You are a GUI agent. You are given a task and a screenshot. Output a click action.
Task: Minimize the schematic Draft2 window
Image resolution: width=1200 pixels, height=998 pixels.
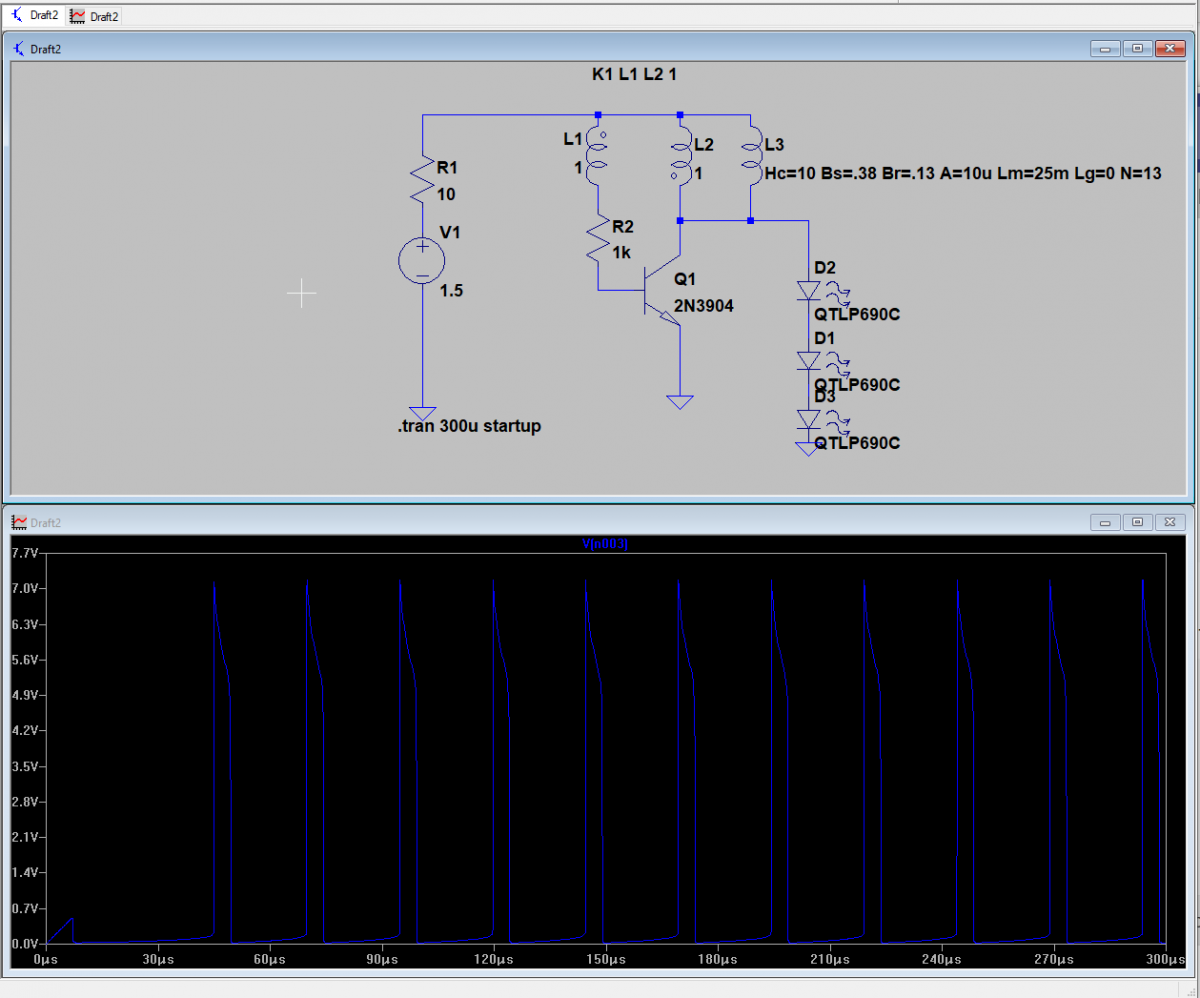tap(1106, 47)
